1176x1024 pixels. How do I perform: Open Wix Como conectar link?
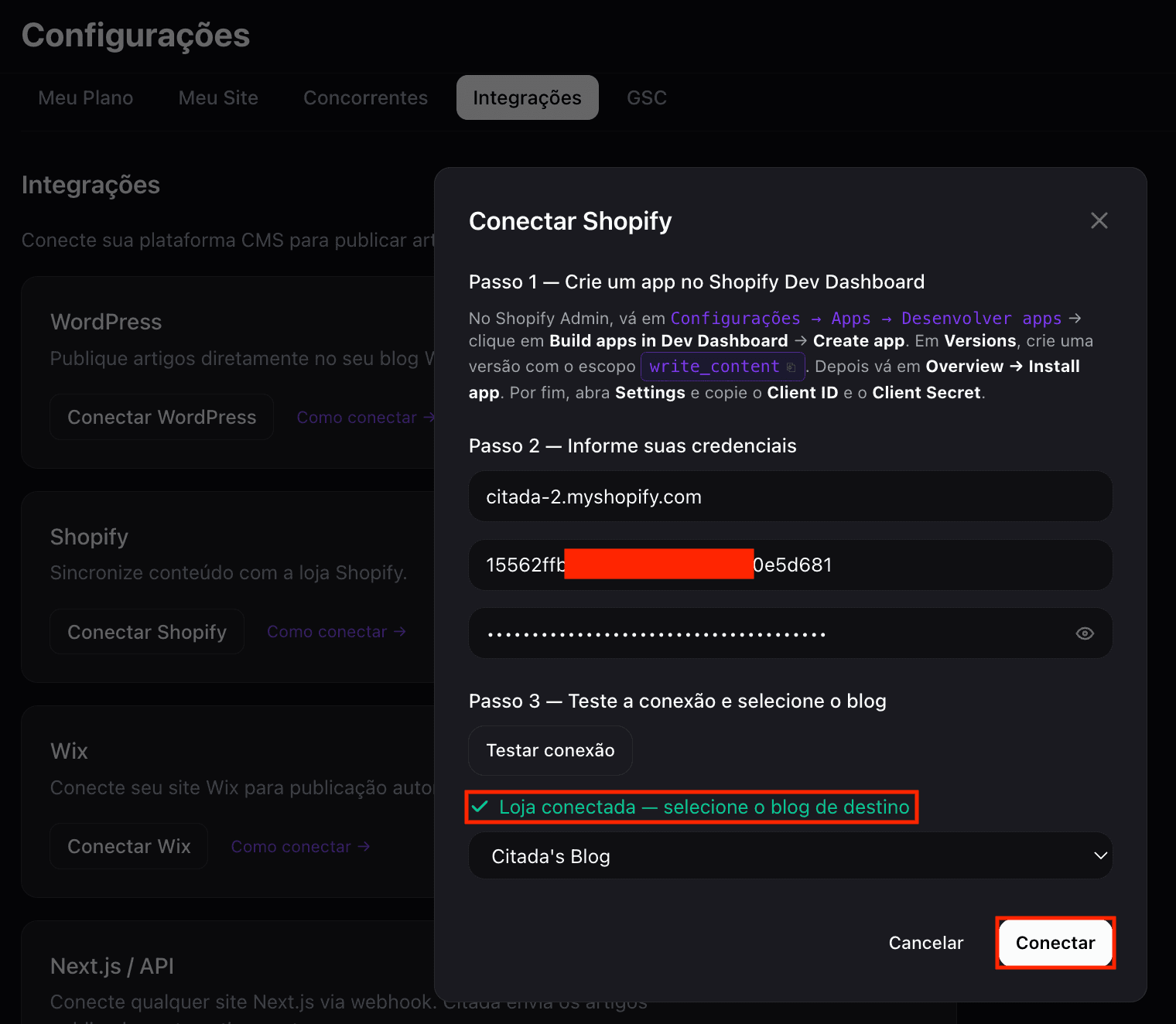(300, 847)
